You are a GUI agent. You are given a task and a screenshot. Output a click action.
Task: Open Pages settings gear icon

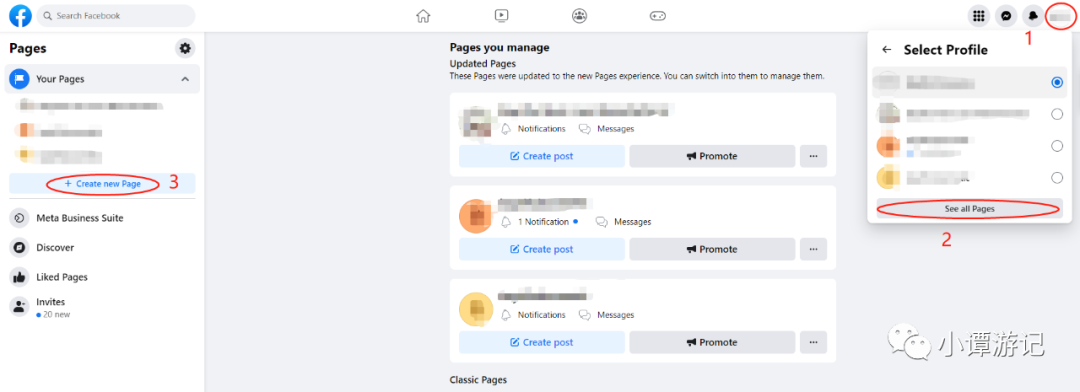(185, 48)
